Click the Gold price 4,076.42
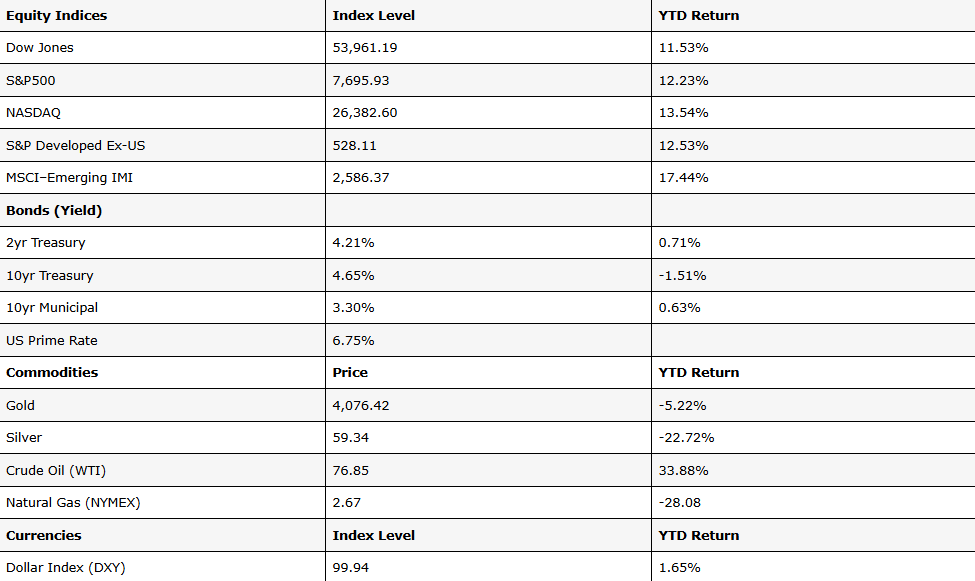Viewport: 975px width, 581px height. [x=361, y=406]
